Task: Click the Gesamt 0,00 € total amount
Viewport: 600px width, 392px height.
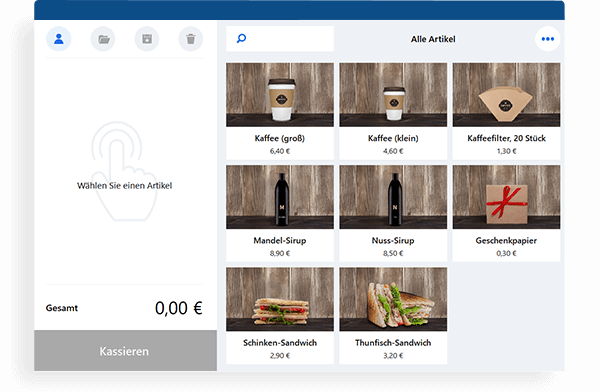Action: pyautogui.click(x=178, y=308)
